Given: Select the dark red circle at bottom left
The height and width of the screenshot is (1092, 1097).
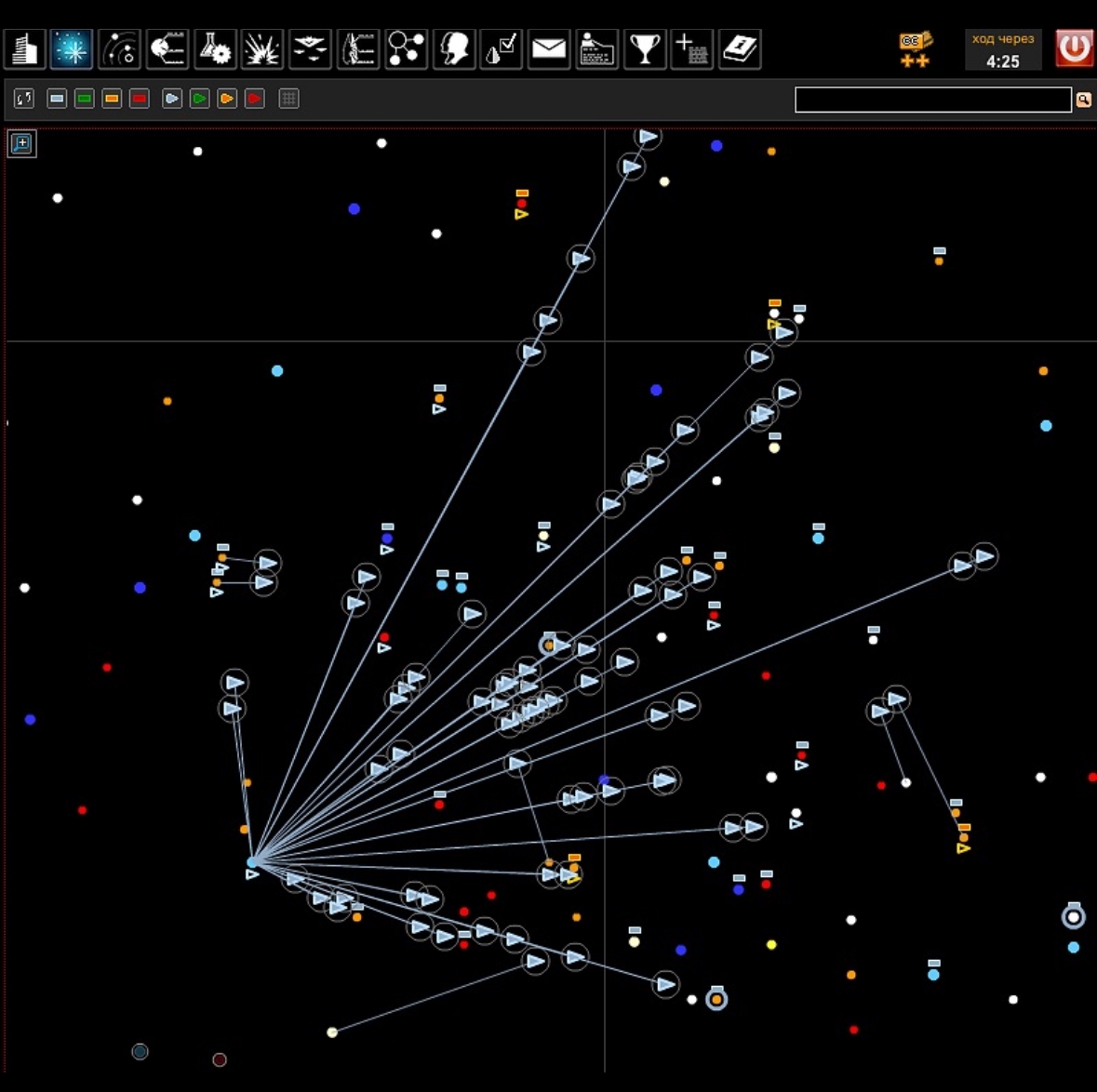Looking at the screenshot, I should pyautogui.click(x=219, y=1059).
